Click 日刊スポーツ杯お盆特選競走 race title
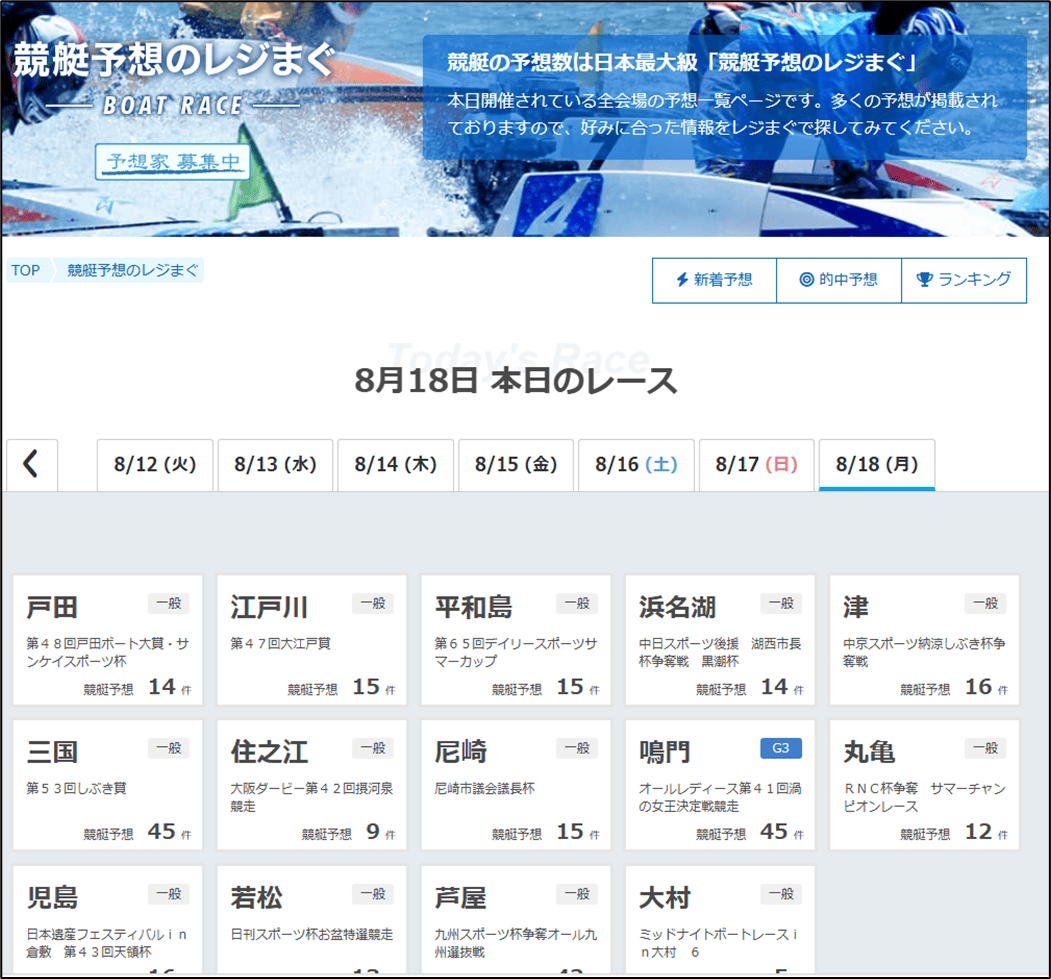The width and height of the screenshot is (1051, 979). 312,934
